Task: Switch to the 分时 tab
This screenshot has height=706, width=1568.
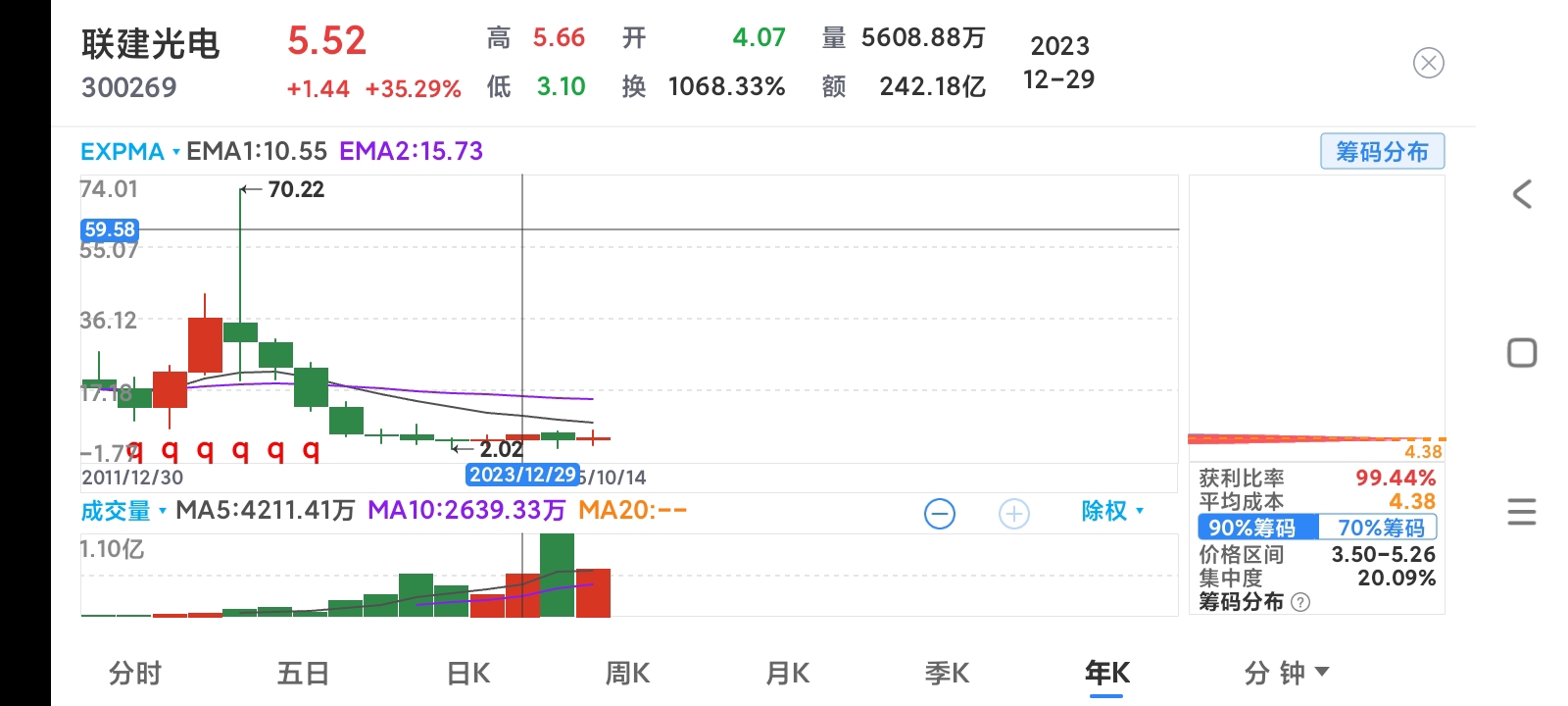Action: 135,673
